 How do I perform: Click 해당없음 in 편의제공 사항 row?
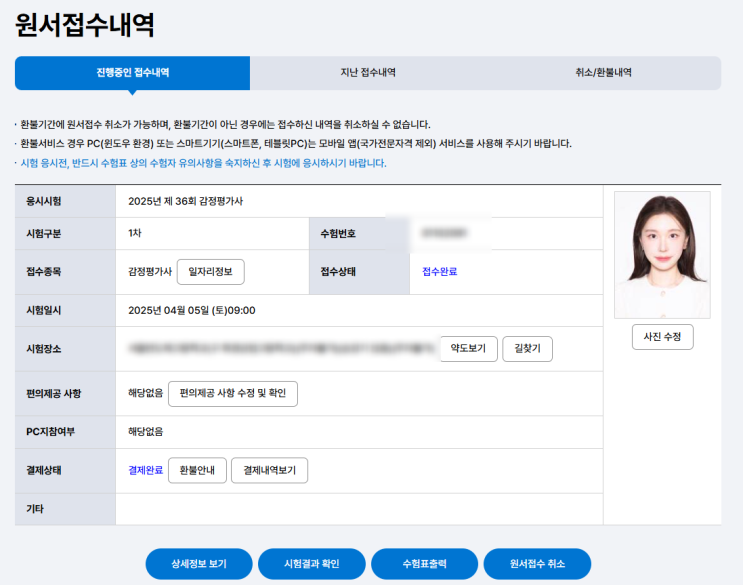click(145, 393)
